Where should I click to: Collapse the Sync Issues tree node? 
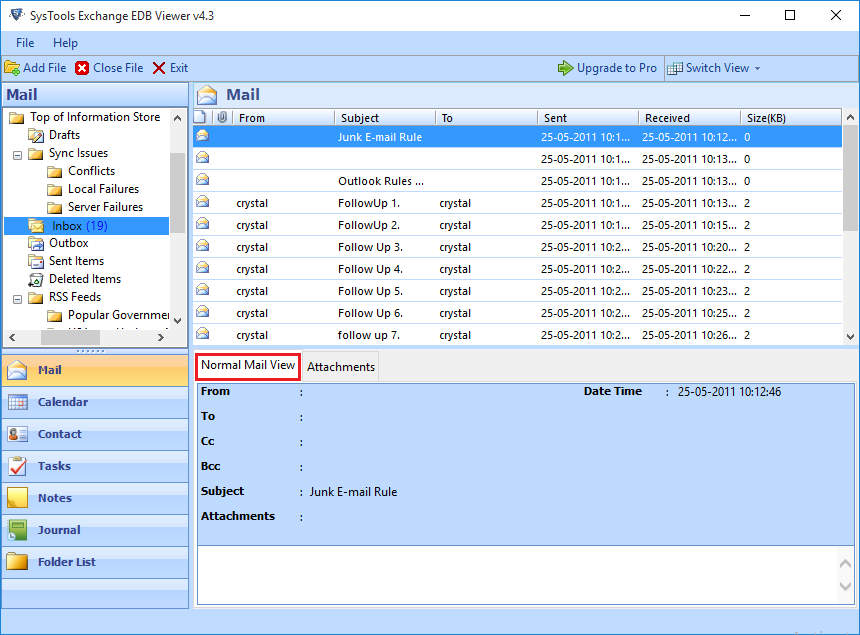(x=18, y=155)
